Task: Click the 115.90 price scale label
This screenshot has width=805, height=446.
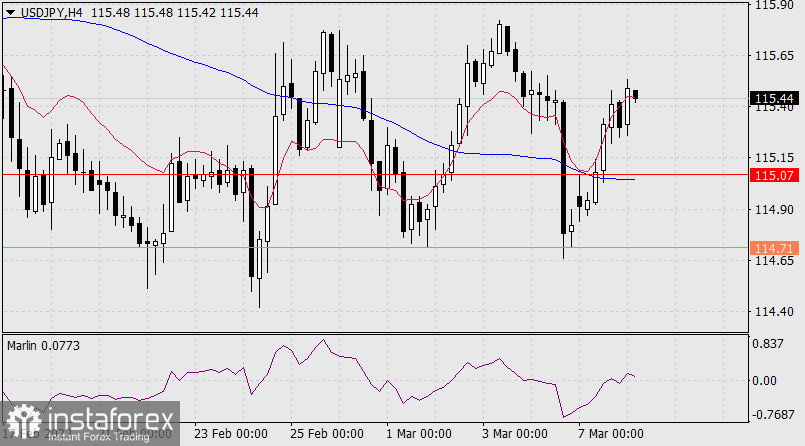Action: pos(775,6)
